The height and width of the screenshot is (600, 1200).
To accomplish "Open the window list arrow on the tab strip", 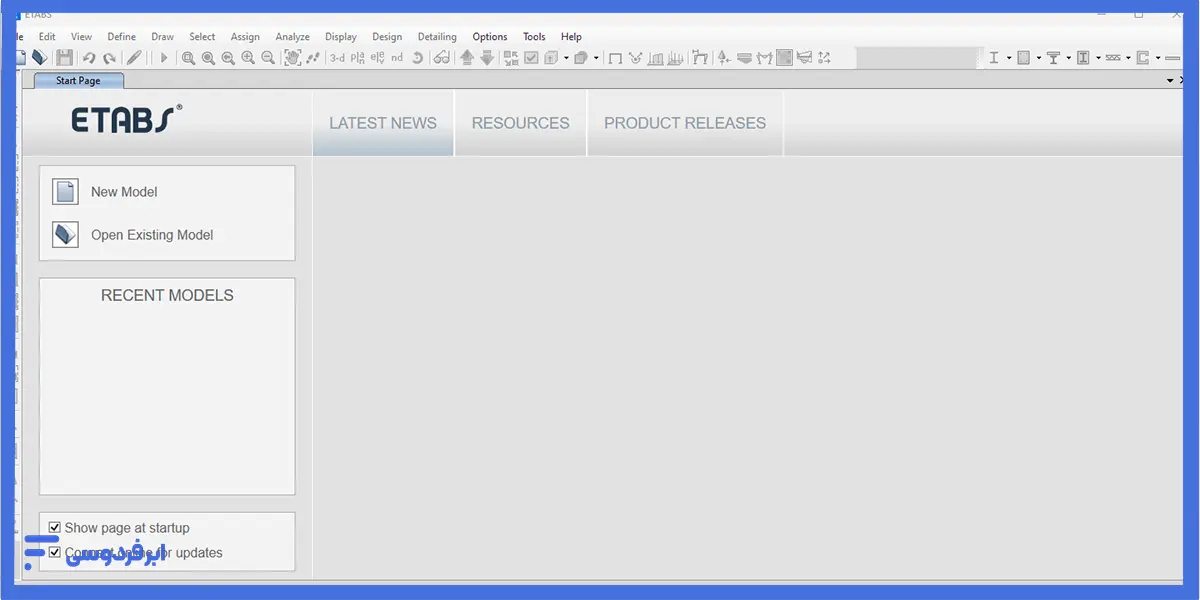I will (x=1170, y=80).
